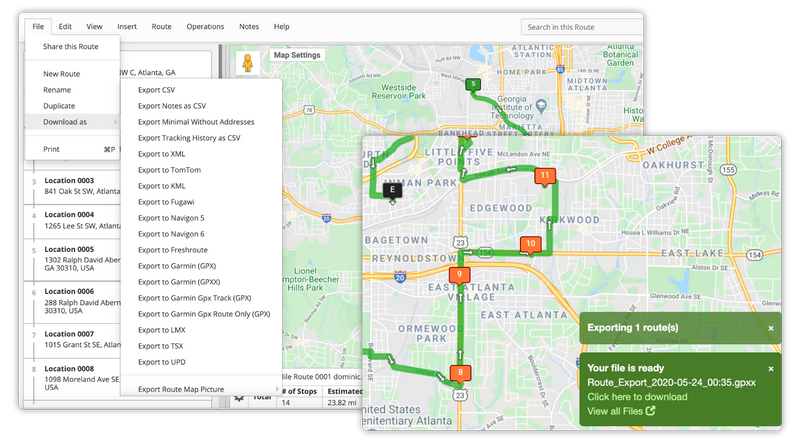Dismiss the Your file is ready notification
Image resolution: width=800 pixels, height=446 pixels.
771,368
